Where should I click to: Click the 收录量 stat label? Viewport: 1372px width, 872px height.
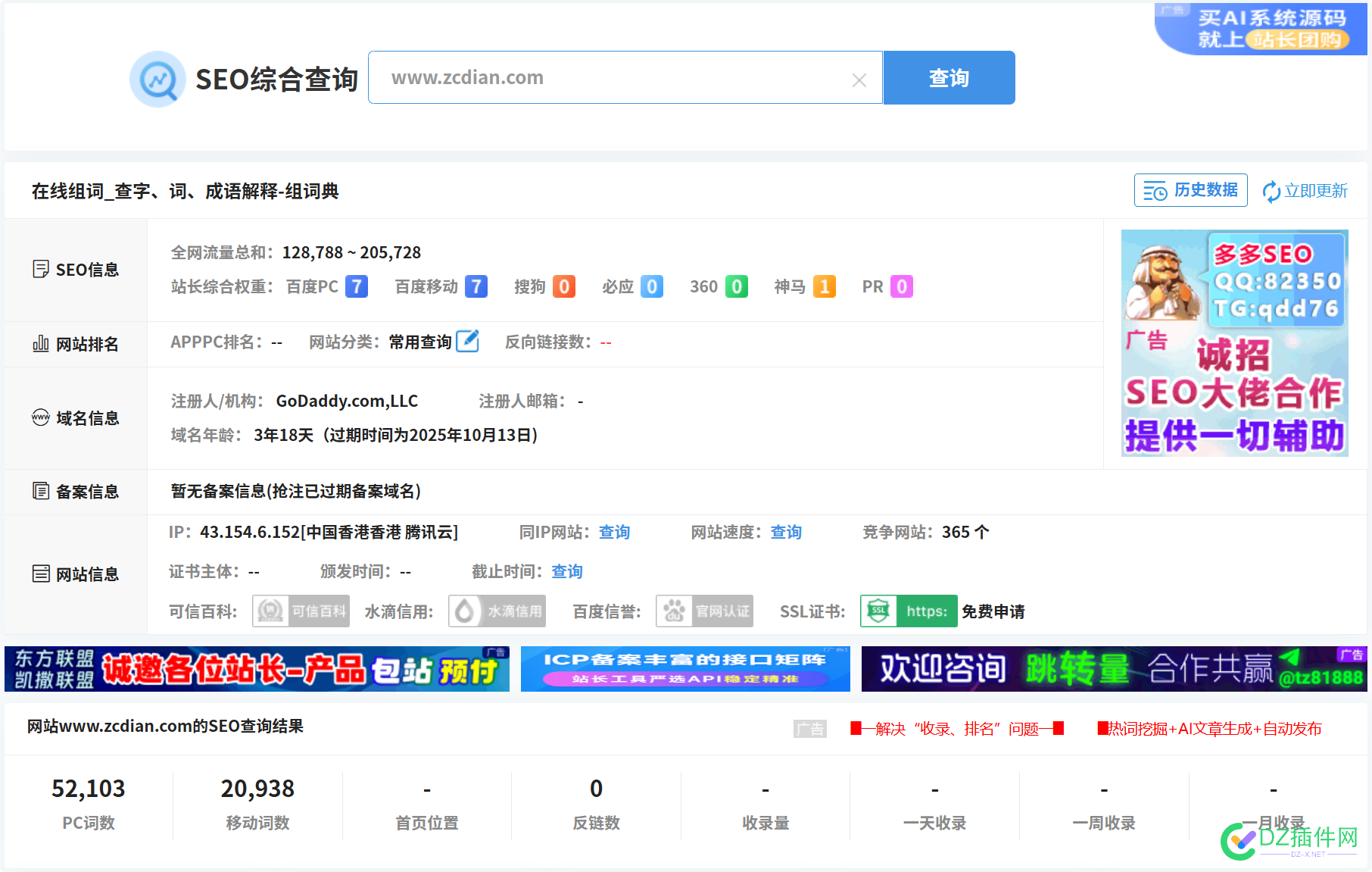[766, 823]
